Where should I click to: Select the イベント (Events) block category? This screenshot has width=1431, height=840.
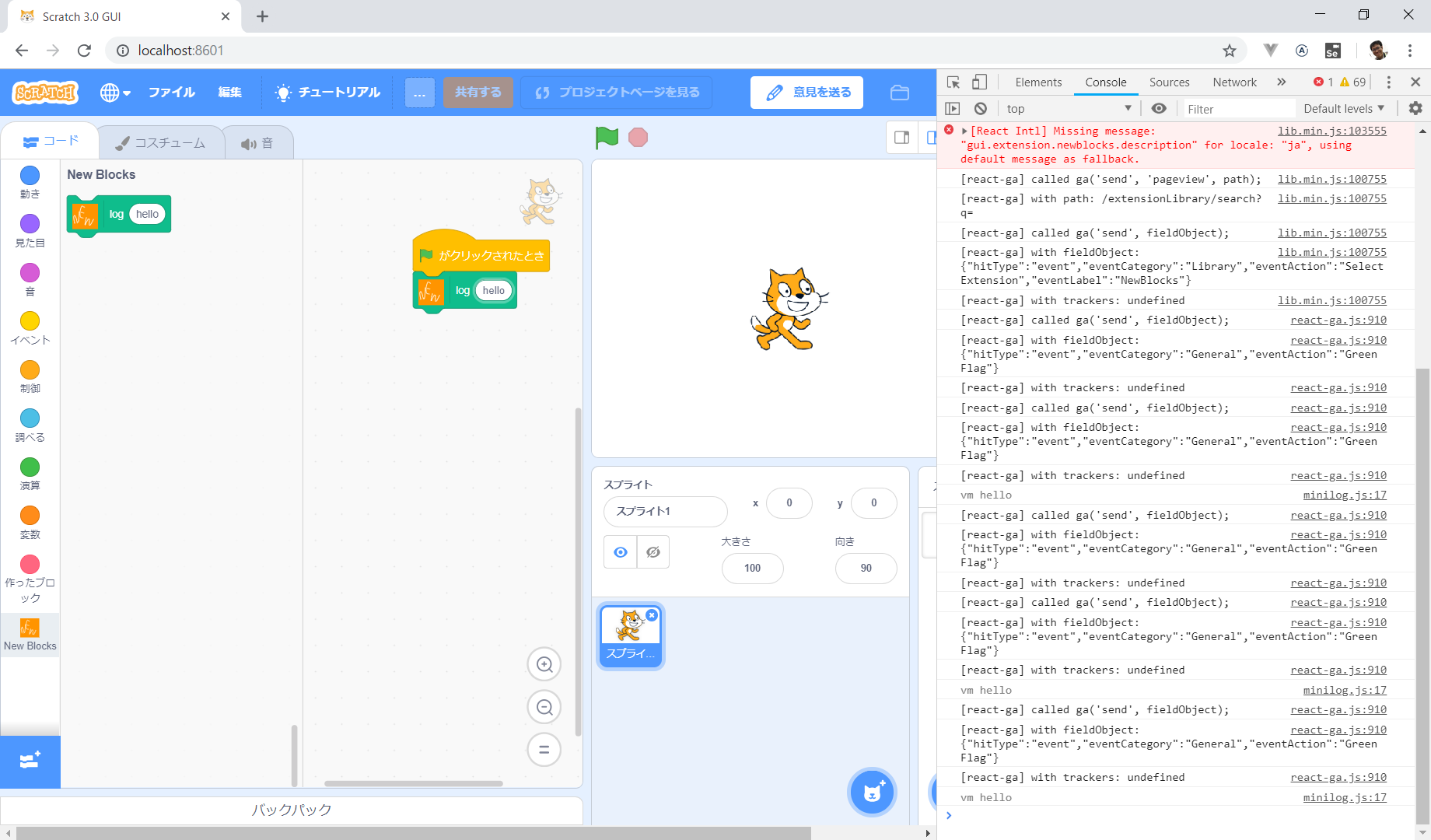[x=30, y=327]
